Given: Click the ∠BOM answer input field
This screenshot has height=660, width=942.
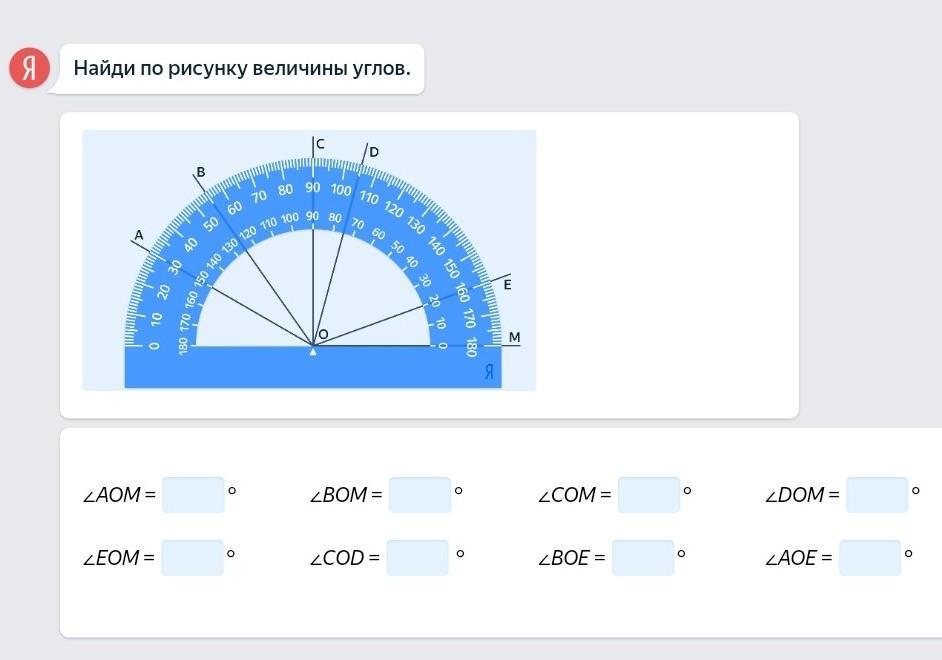Looking at the screenshot, I should coord(419,495).
